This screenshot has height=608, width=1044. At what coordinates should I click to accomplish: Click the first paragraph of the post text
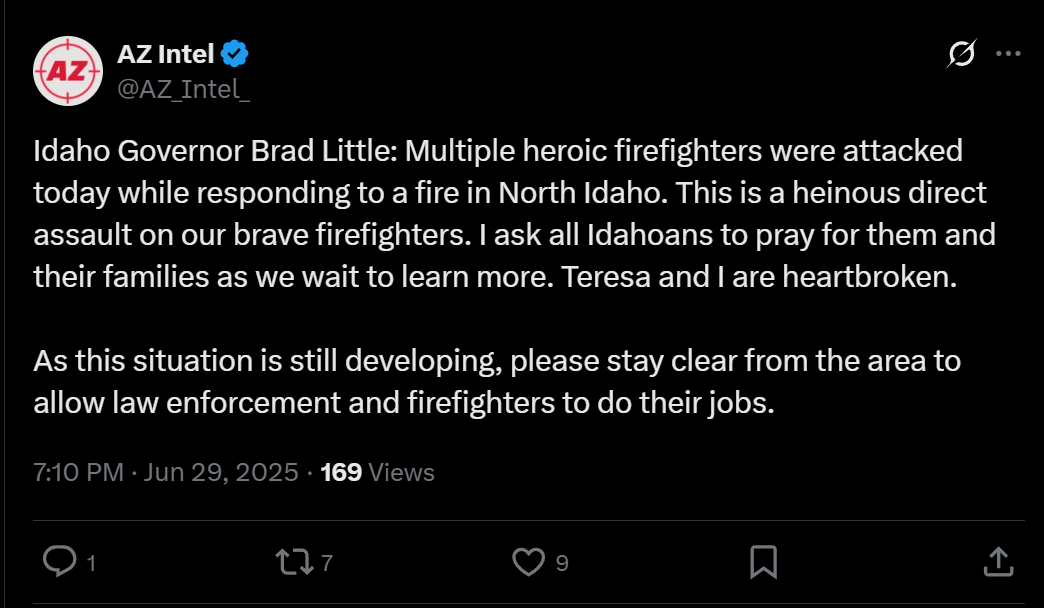(515, 214)
